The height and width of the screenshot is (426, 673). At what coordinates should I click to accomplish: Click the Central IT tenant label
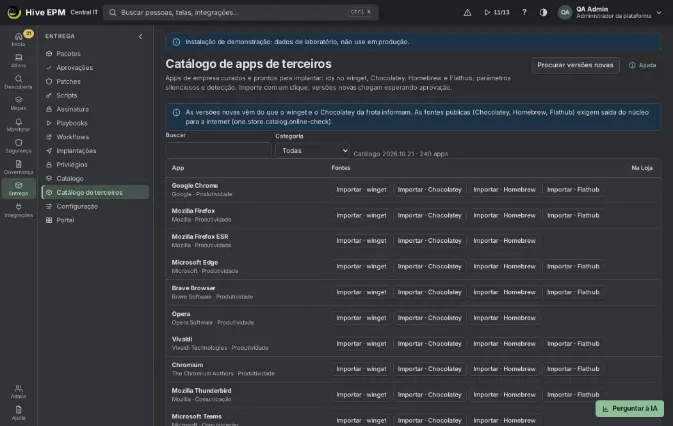click(84, 12)
